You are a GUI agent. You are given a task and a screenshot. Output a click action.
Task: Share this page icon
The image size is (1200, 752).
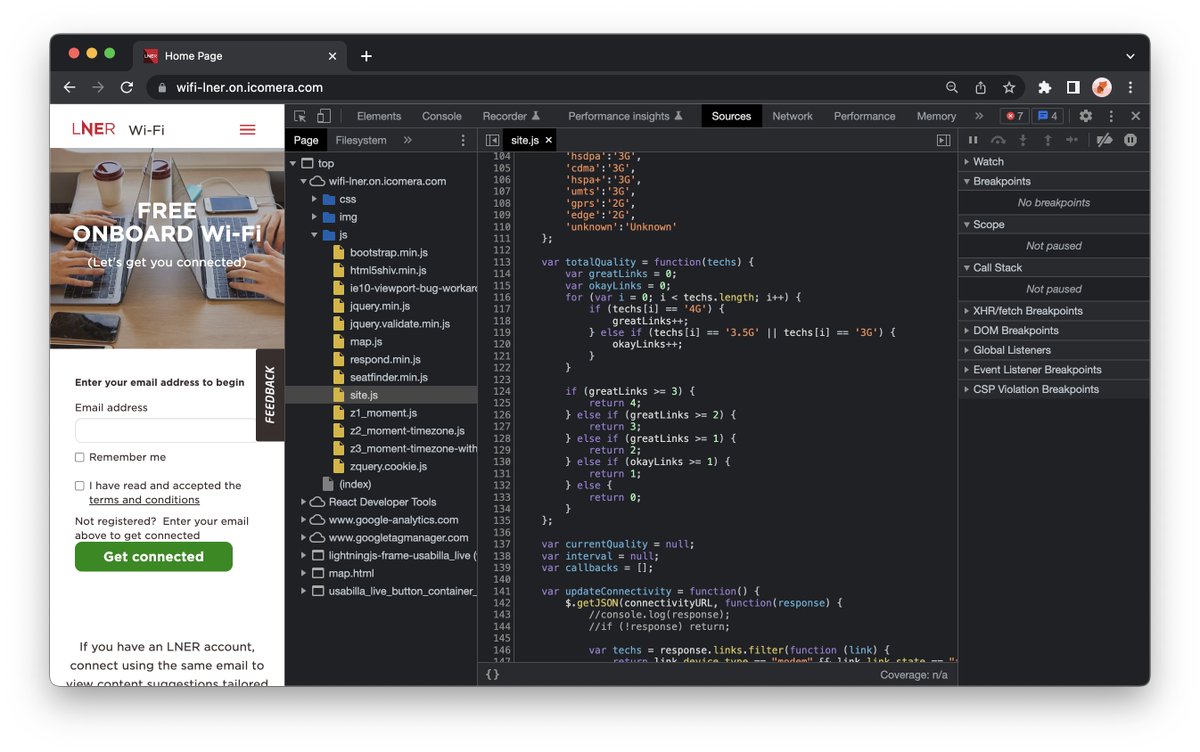click(981, 88)
